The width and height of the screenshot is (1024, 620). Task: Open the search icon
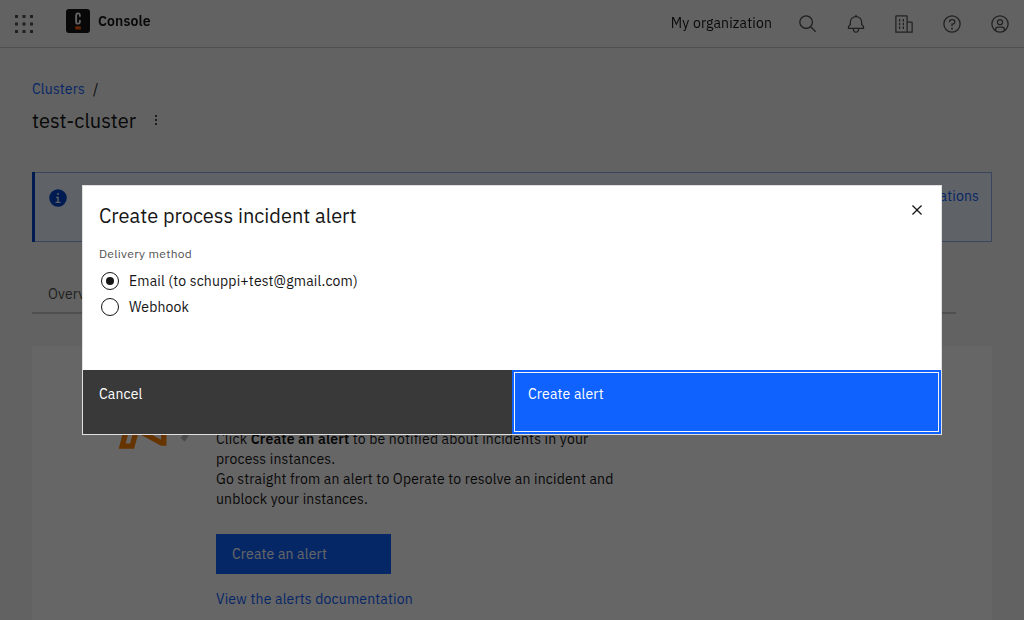(x=807, y=23)
